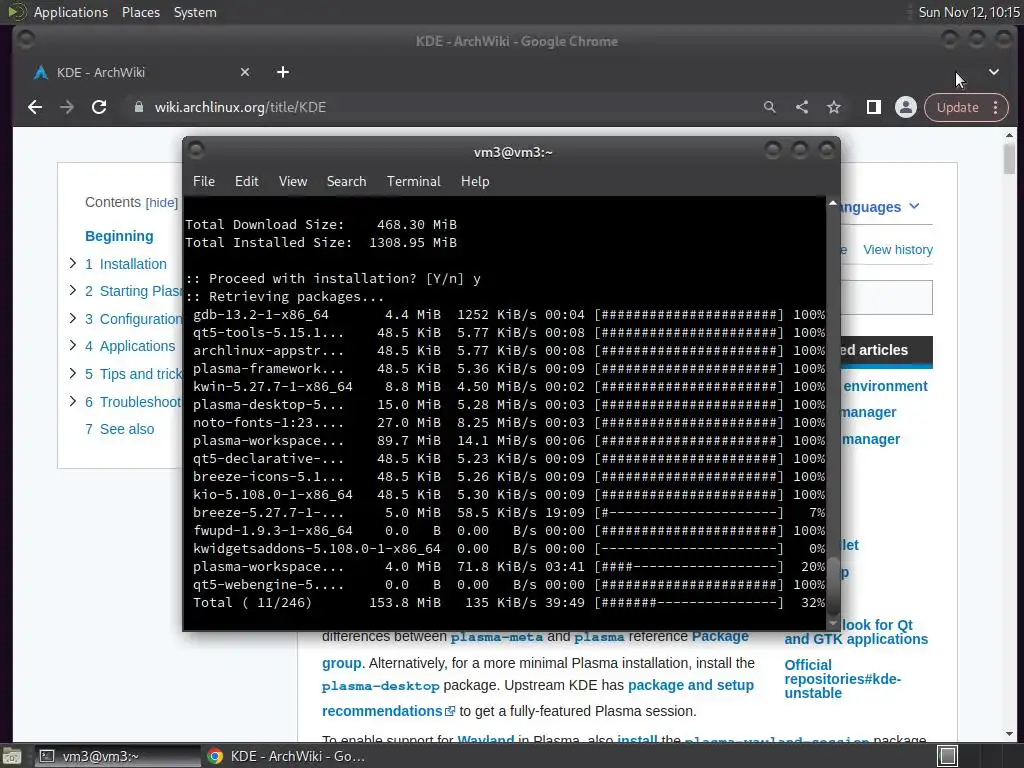Expand the Starting Plasma contents section
Image resolution: width=1024 pixels, height=768 pixels.
(x=72, y=291)
